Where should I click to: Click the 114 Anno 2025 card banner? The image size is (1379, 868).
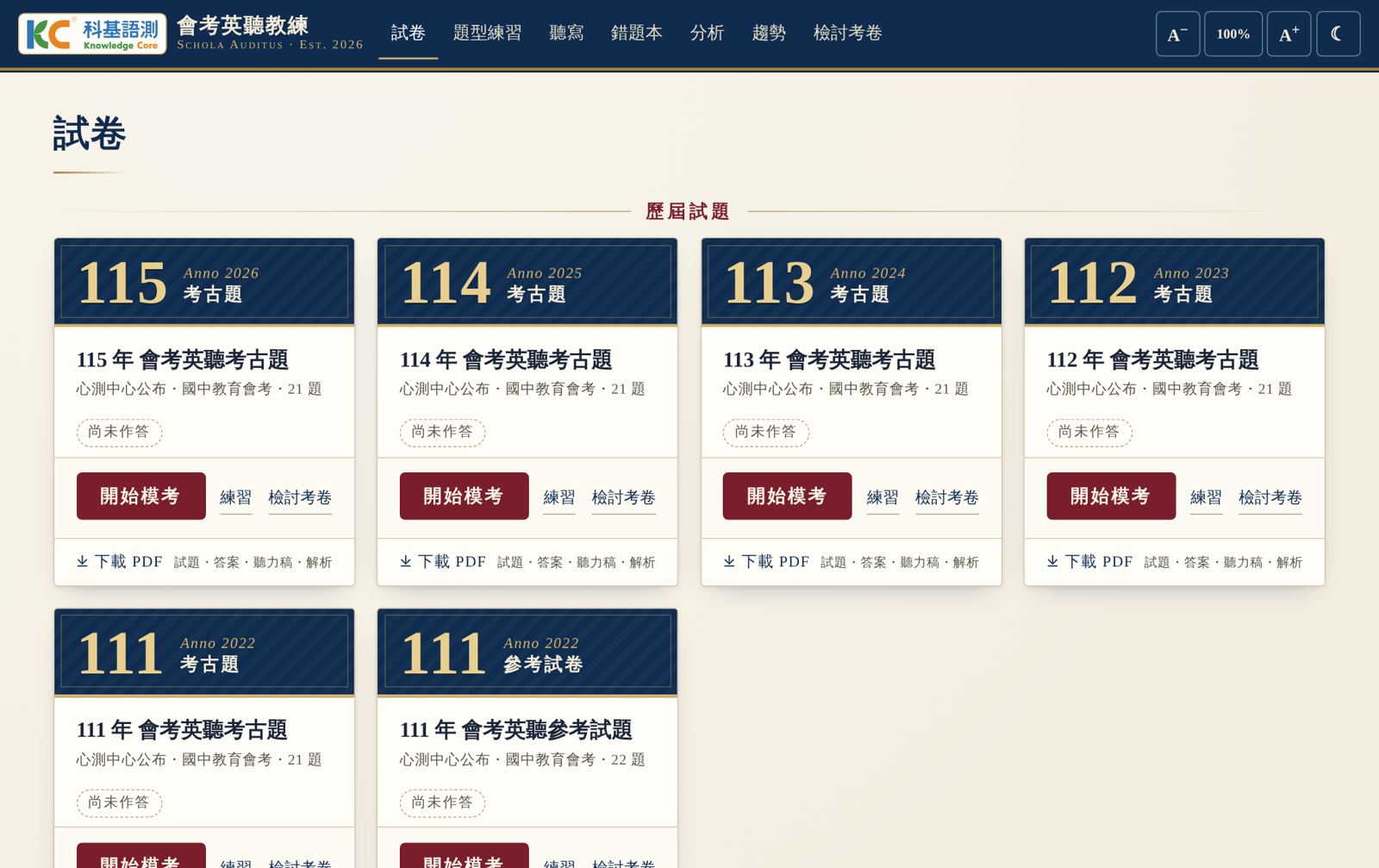click(x=527, y=282)
